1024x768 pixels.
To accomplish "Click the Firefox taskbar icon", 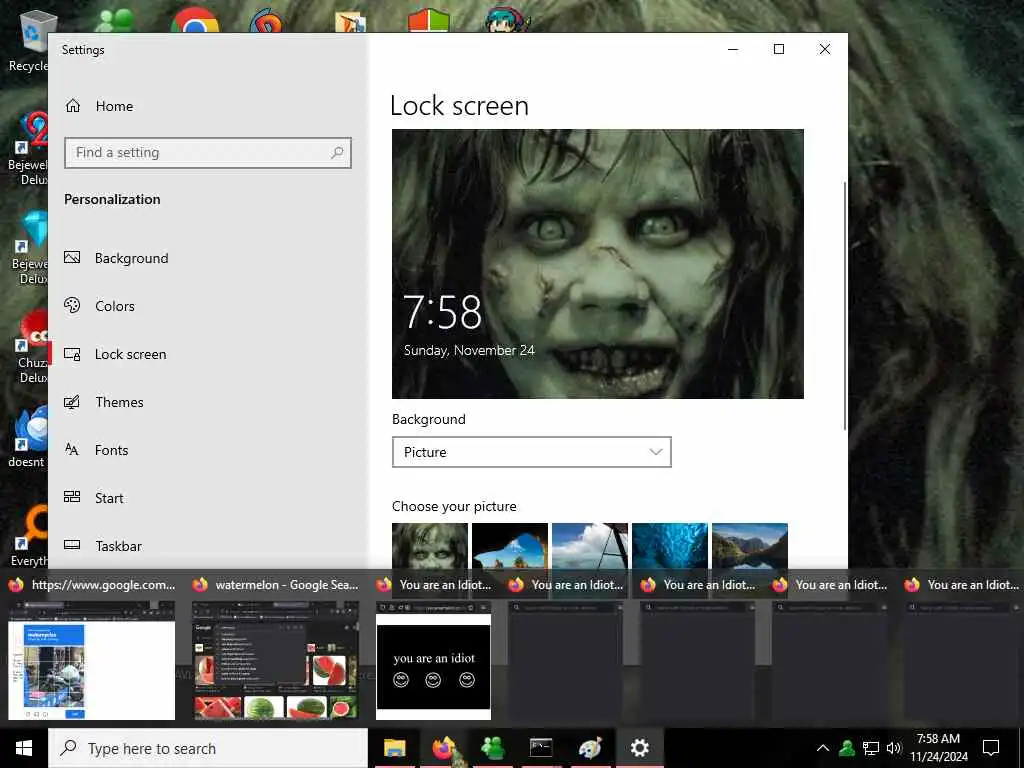I will pyautogui.click(x=443, y=748).
